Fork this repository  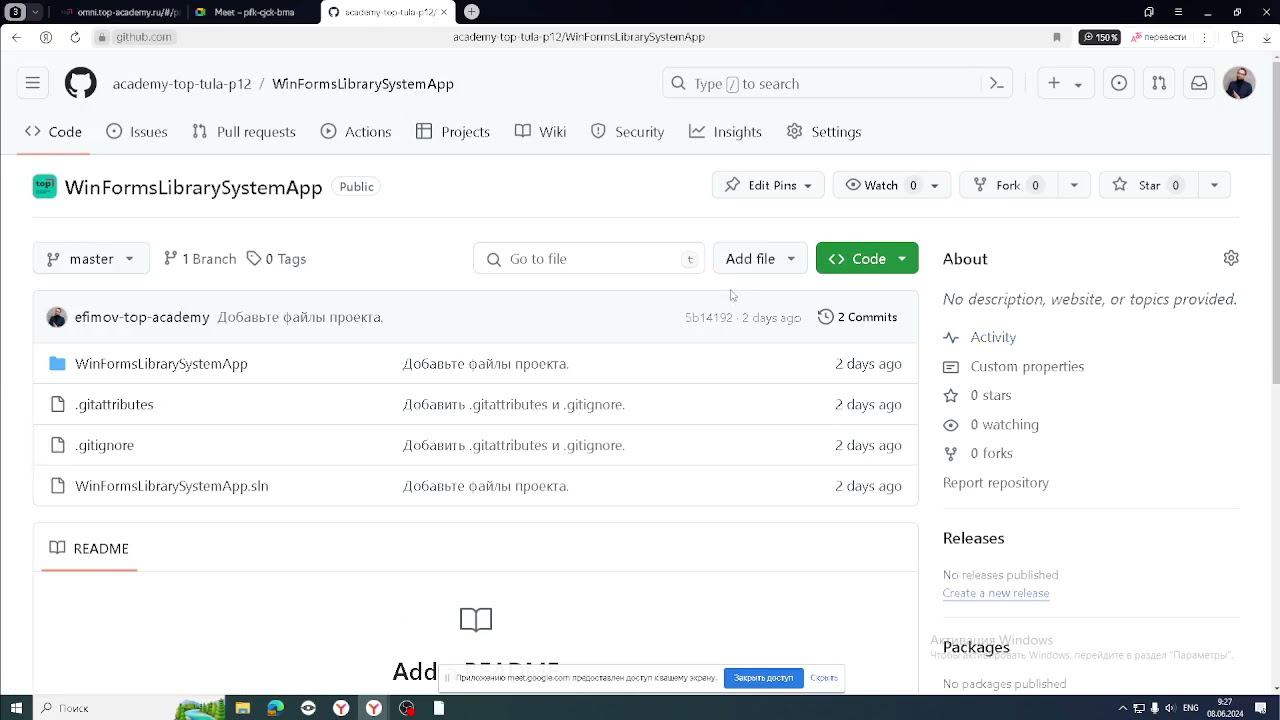pyautogui.click(x=1008, y=185)
